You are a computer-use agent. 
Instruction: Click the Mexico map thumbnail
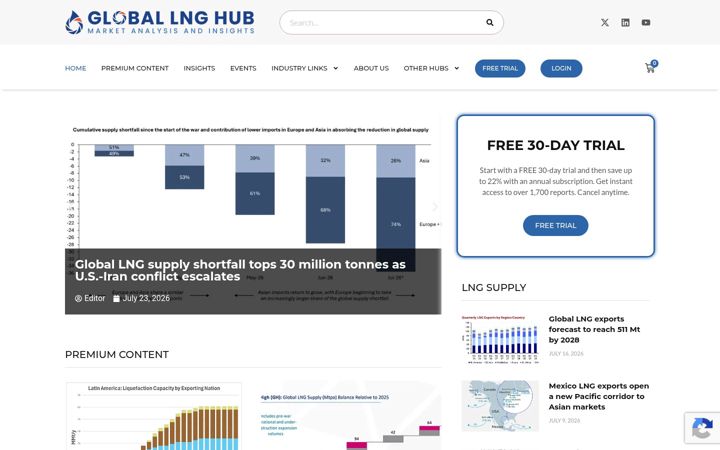click(500, 406)
